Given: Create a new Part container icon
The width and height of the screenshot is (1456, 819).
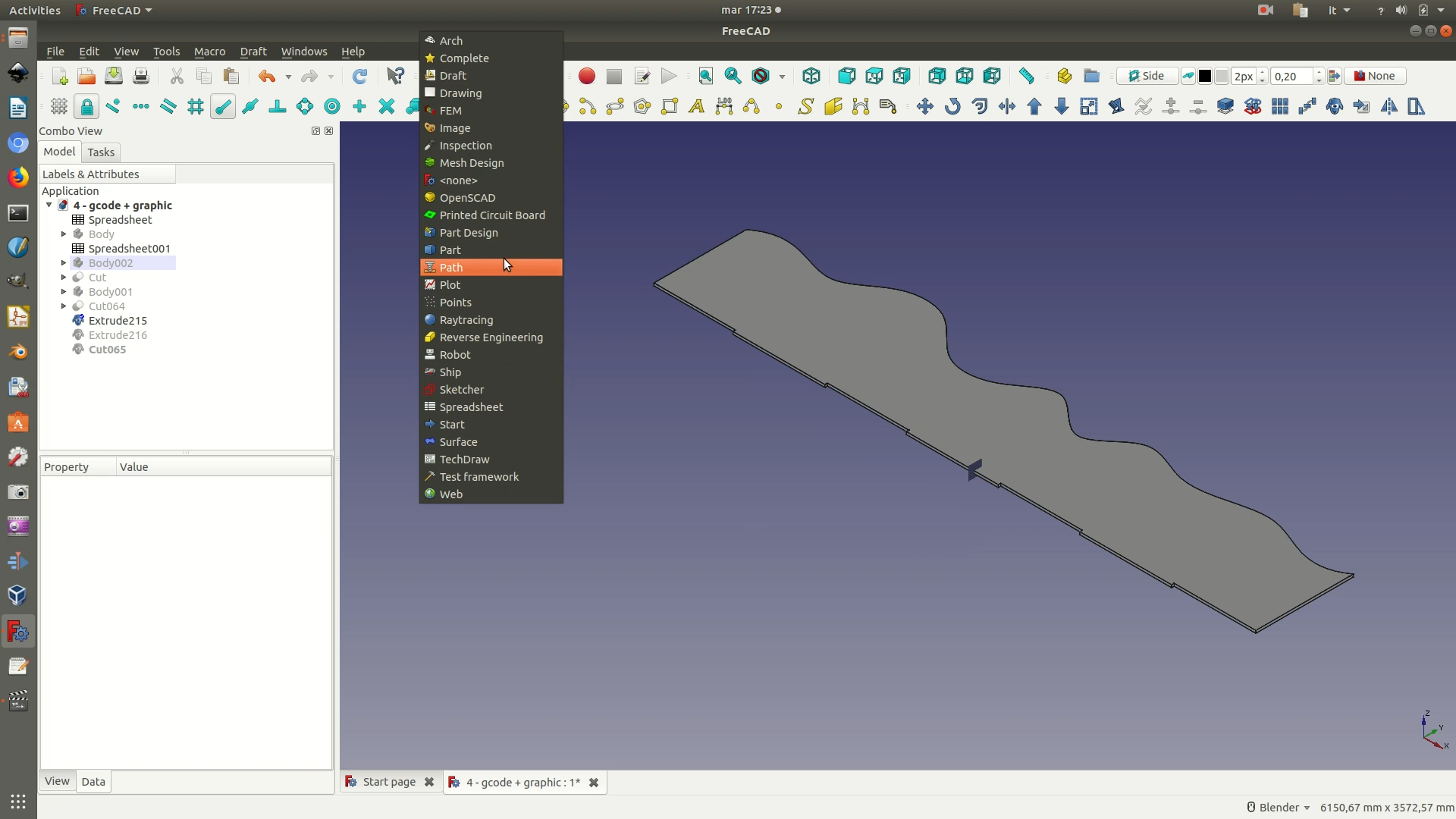Looking at the screenshot, I should pyautogui.click(x=1064, y=76).
